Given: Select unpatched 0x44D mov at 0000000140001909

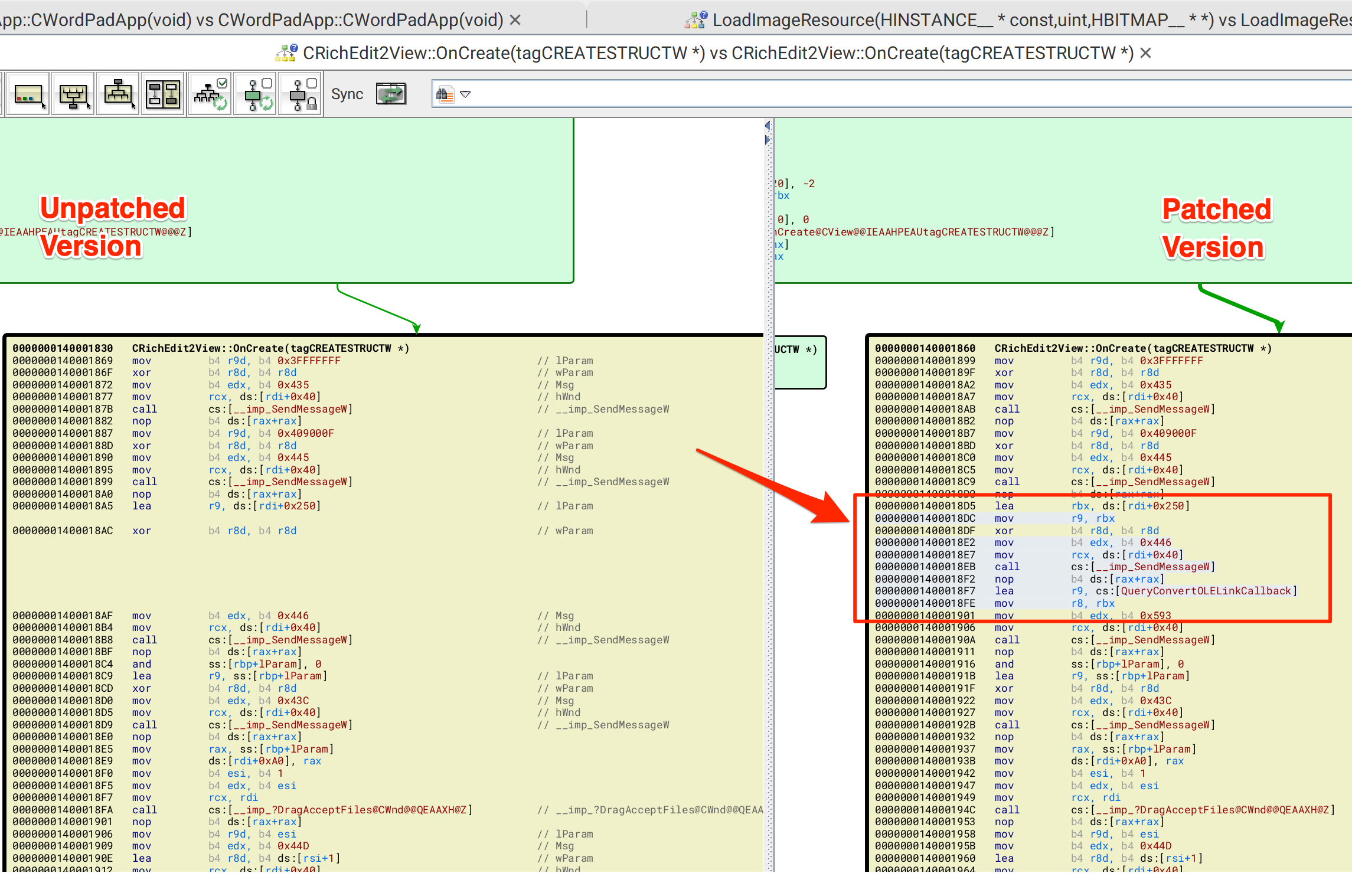Looking at the screenshot, I should pyautogui.click(x=161, y=846).
